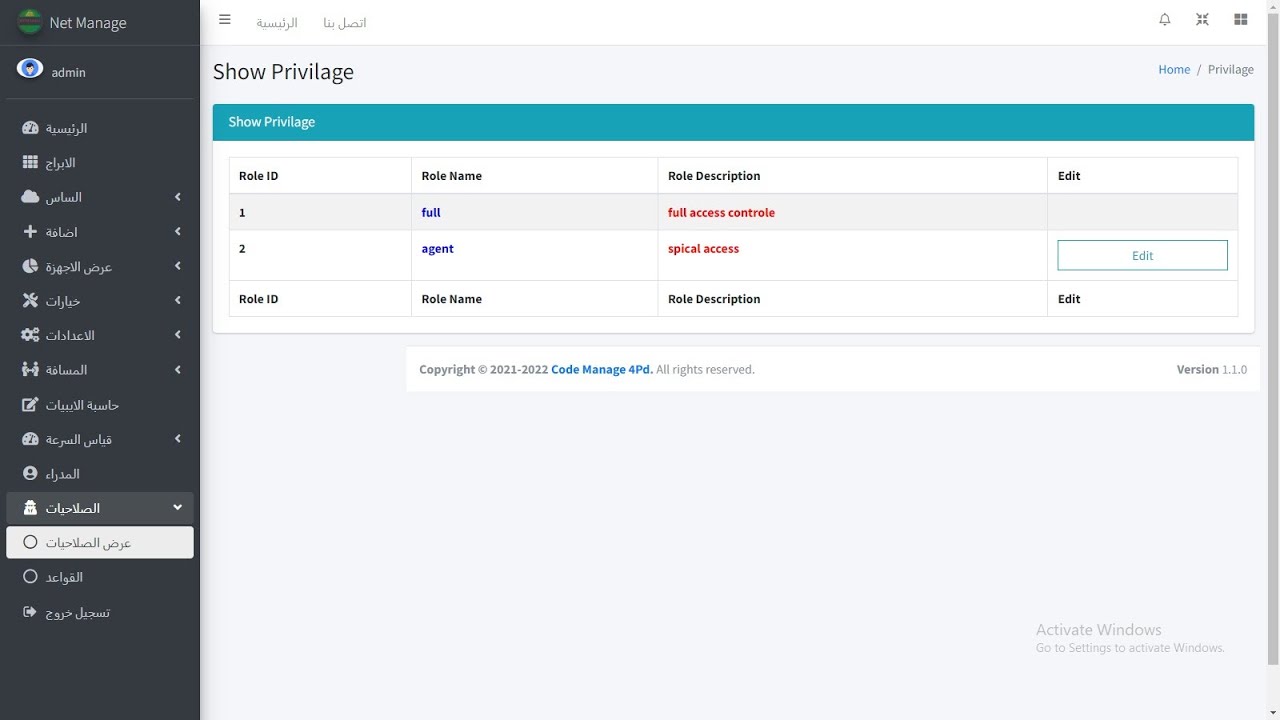Image resolution: width=1280 pixels, height=720 pixels.
Task: Expand the عرض الاجهزة submenu arrow
Action: (x=177, y=266)
